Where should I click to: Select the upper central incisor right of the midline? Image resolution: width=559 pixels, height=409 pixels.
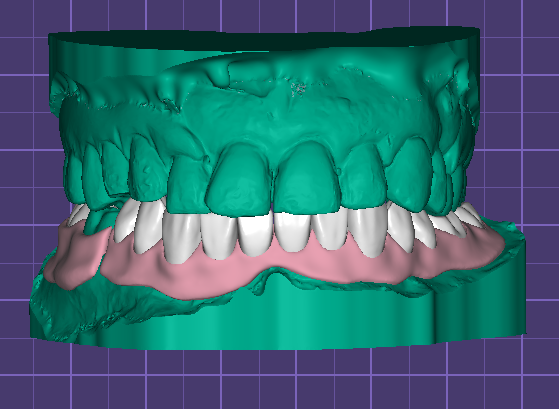click(307, 178)
